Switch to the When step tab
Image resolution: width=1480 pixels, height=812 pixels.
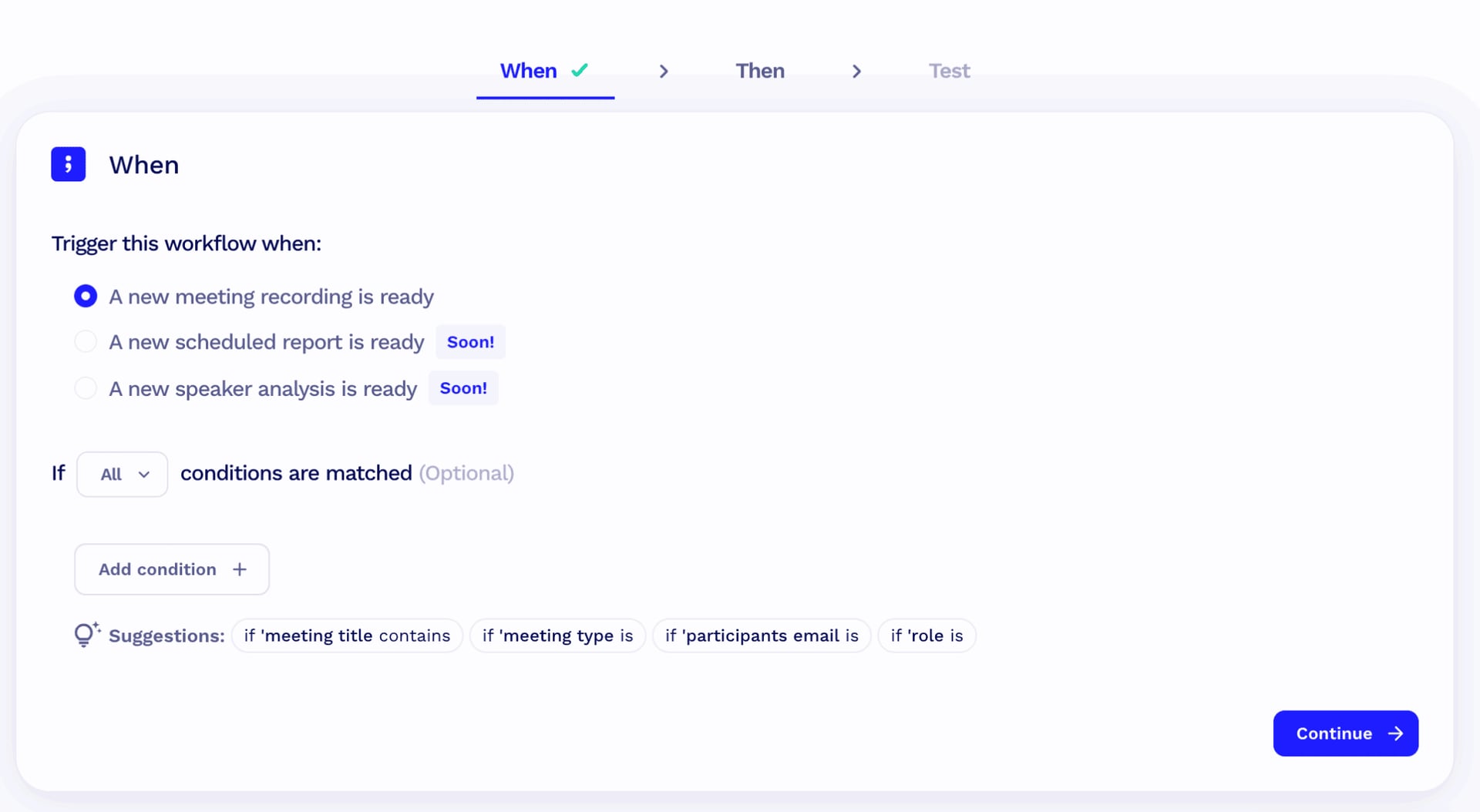pyautogui.click(x=545, y=71)
